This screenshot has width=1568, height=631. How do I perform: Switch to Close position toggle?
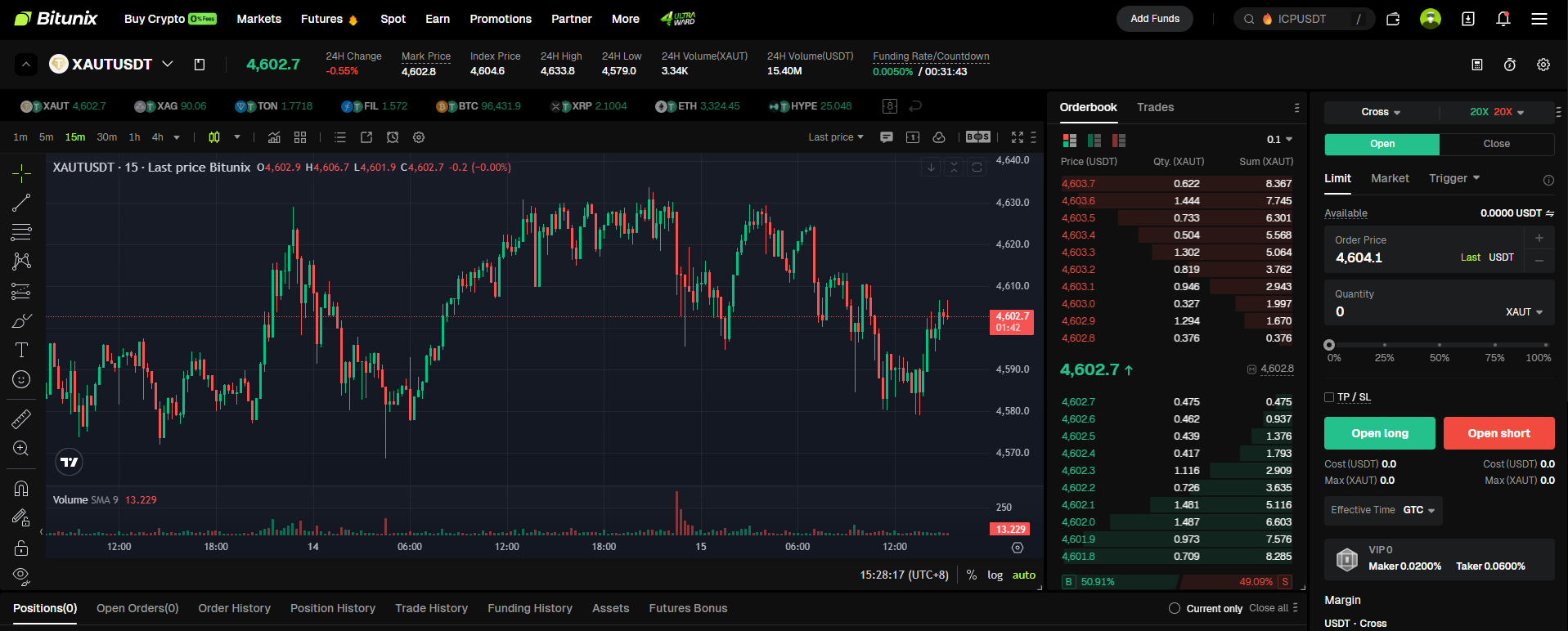click(x=1497, y=144)
